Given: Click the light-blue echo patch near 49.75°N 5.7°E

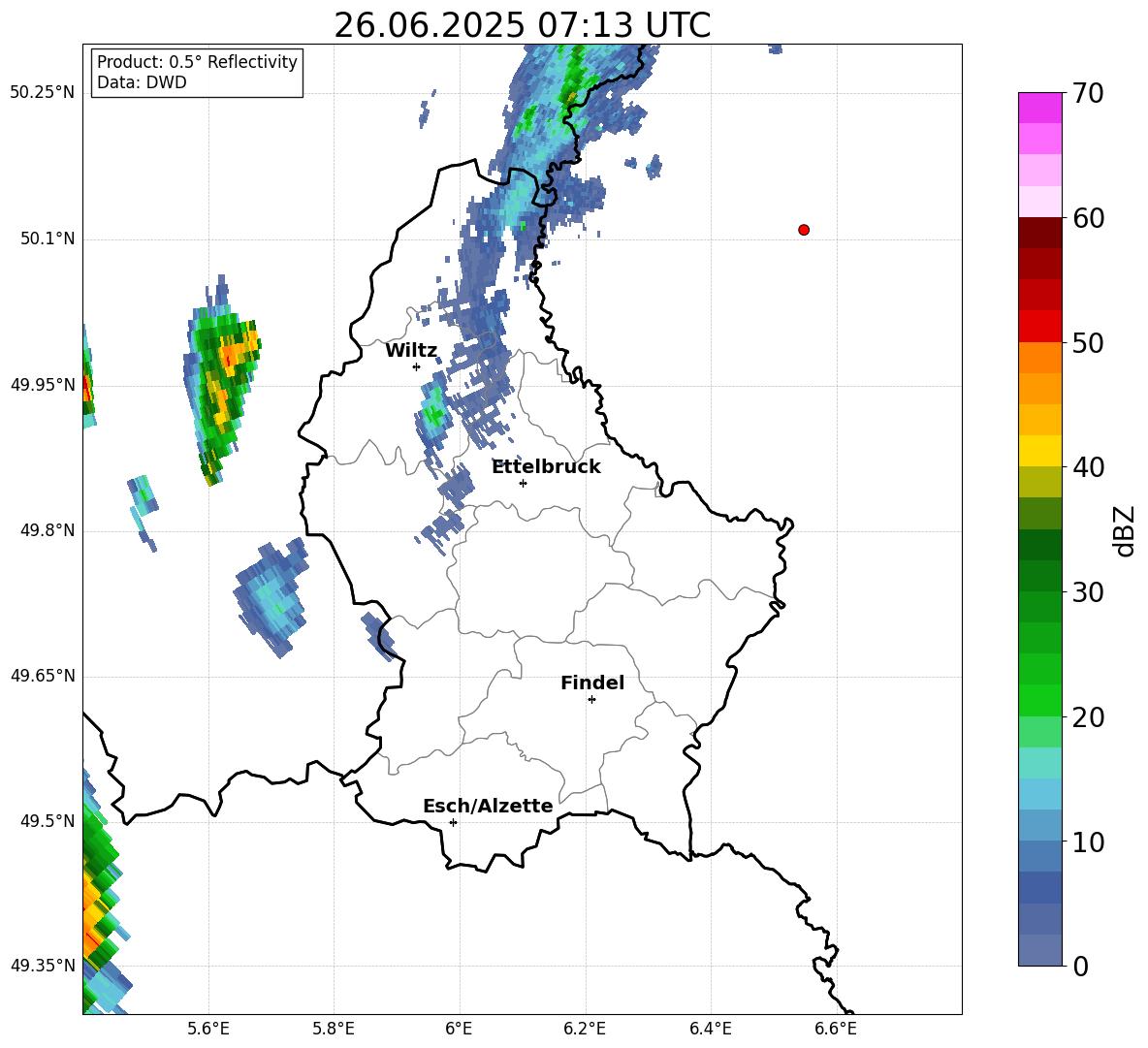Looking at the screenshot, I should click(271, 596).
